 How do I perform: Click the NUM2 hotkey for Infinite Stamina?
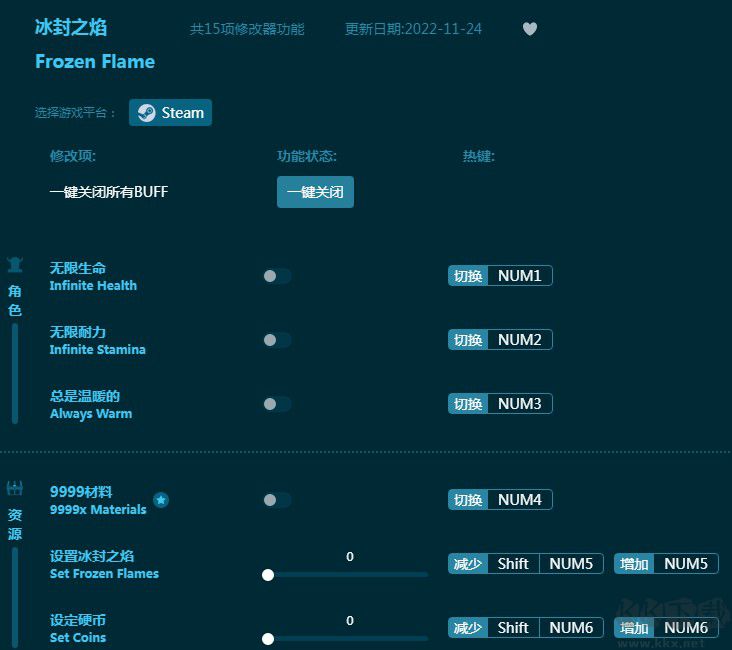(x=519, y=340)
